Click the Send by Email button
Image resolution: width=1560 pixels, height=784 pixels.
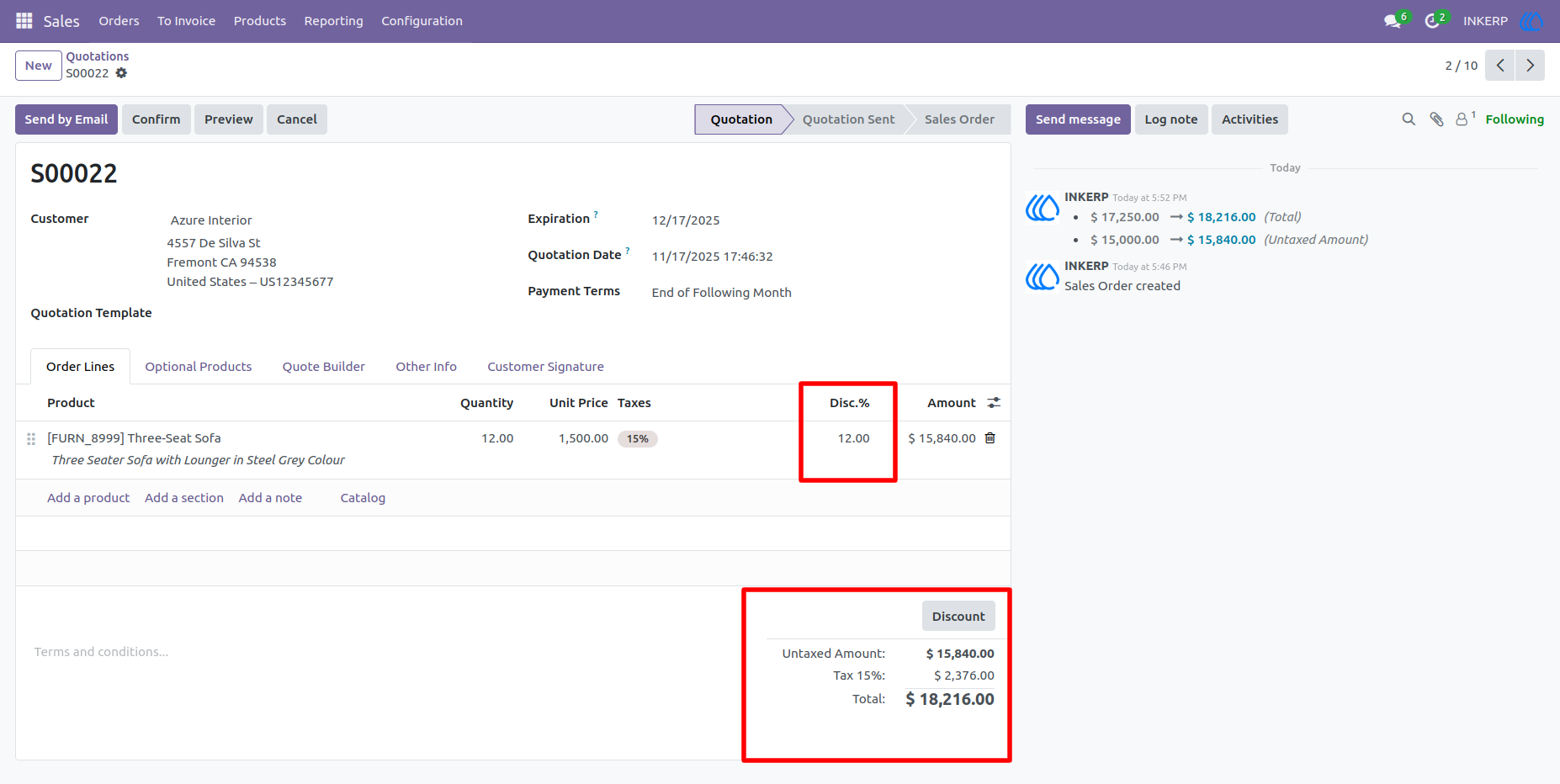tap(66, 119)
